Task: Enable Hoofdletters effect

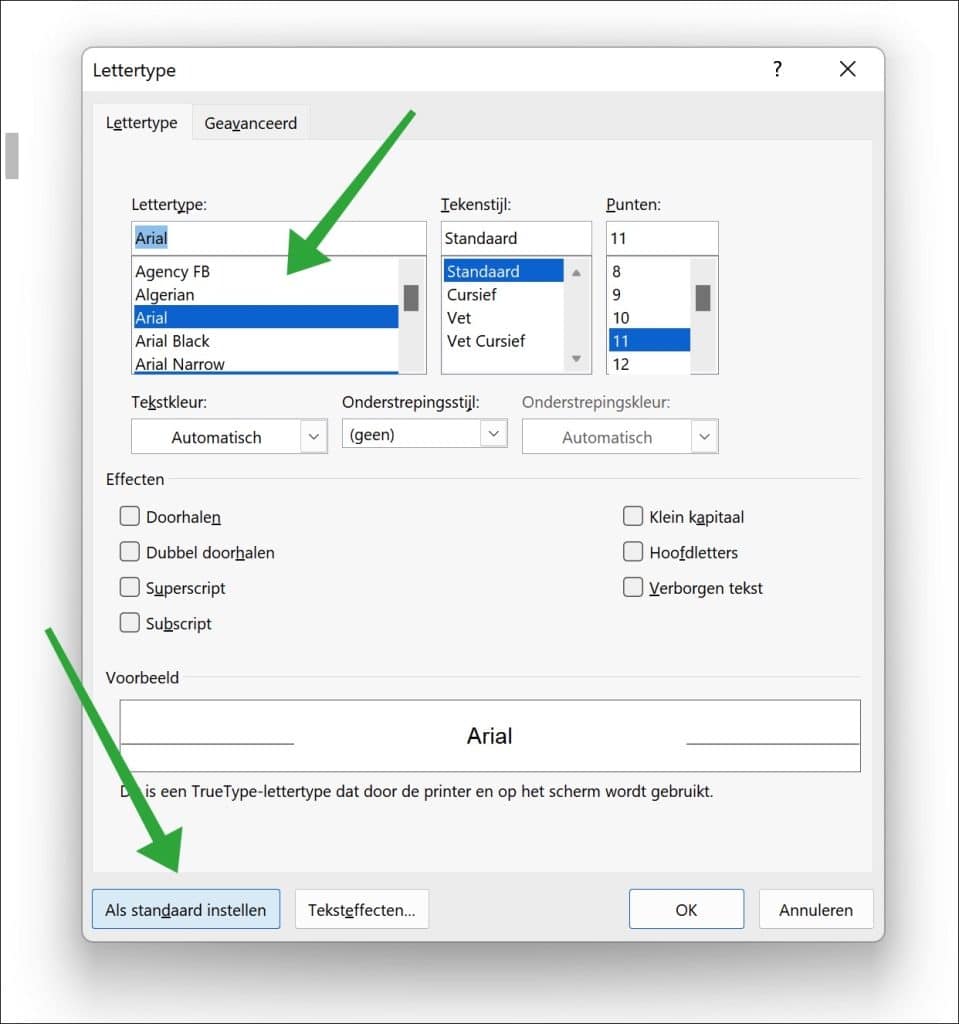Action: (633, 551)
